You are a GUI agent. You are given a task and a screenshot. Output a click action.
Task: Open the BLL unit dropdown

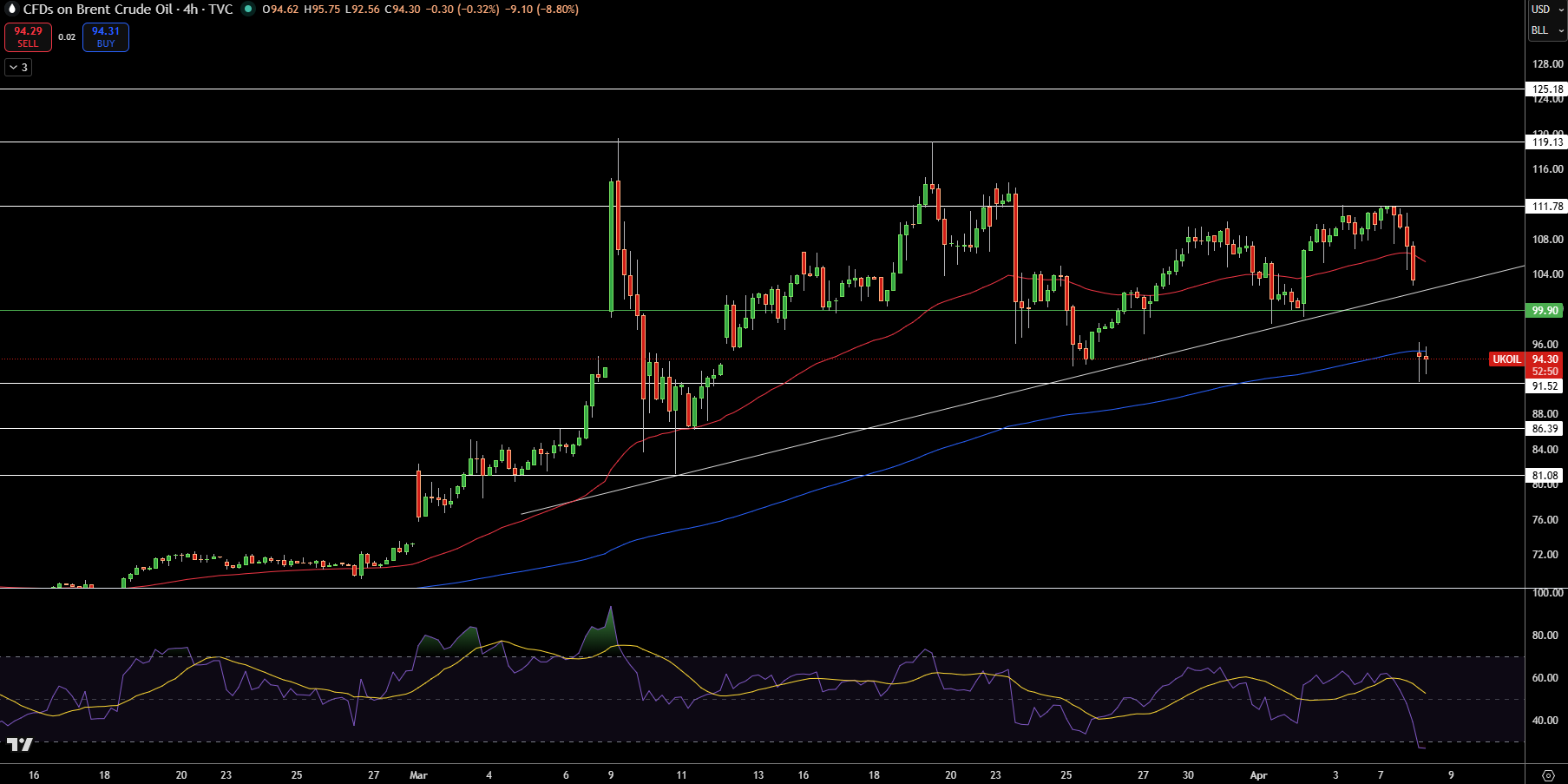(1546, 30)
